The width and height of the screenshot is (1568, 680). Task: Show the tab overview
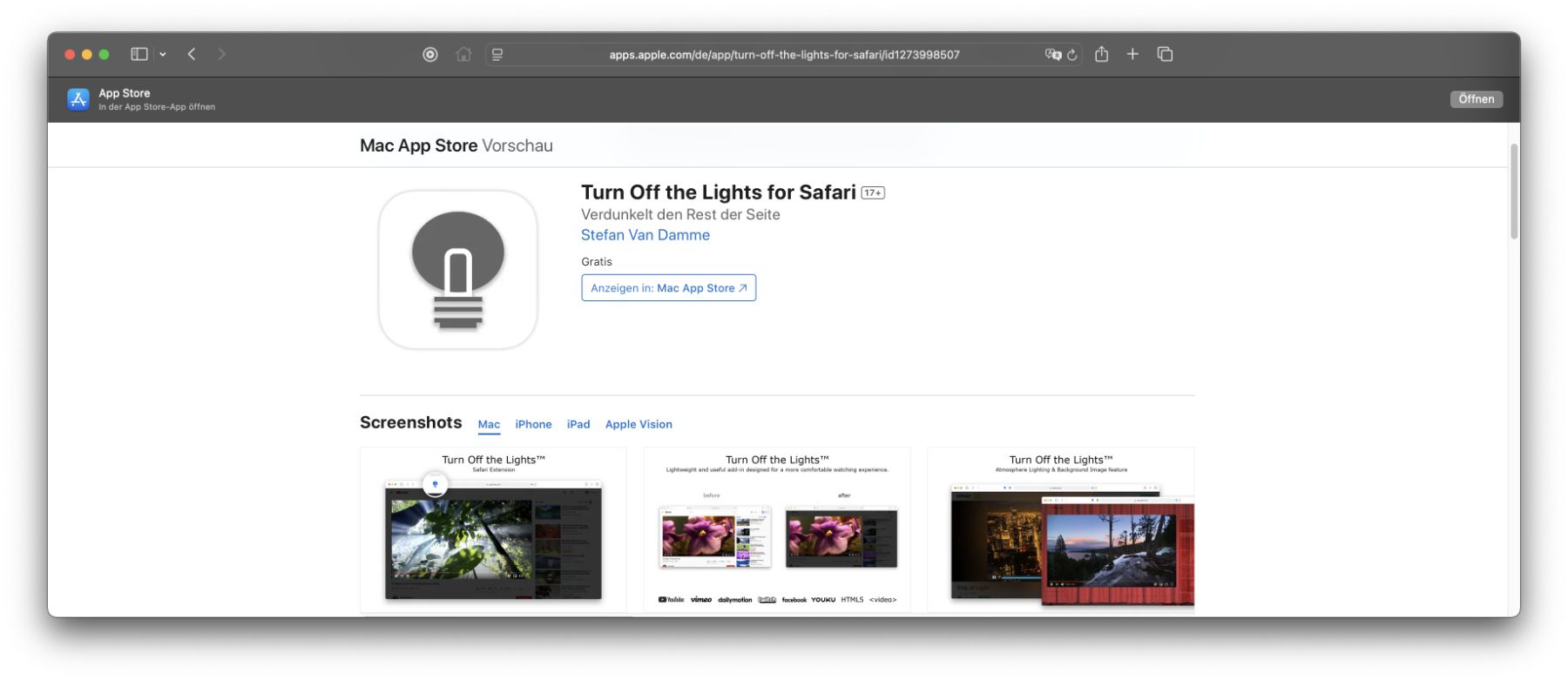pyautogui.click(x=1165, y=54)
